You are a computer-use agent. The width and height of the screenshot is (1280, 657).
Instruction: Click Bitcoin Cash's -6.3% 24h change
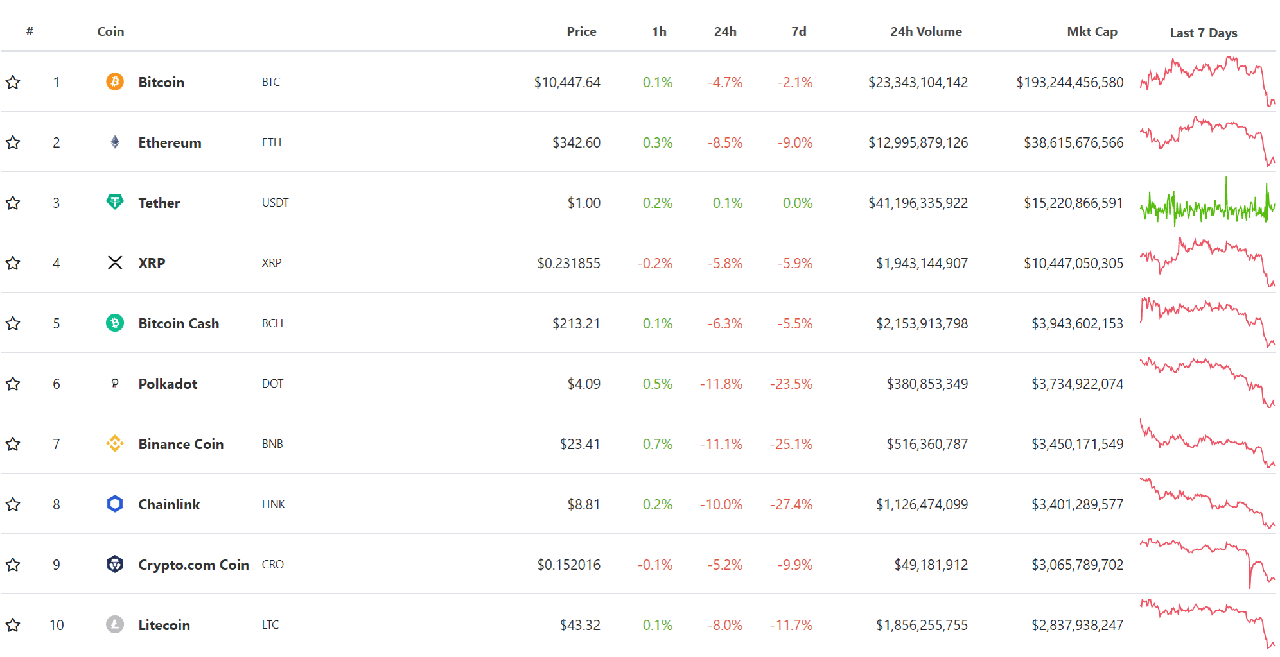tap(726, 323)
